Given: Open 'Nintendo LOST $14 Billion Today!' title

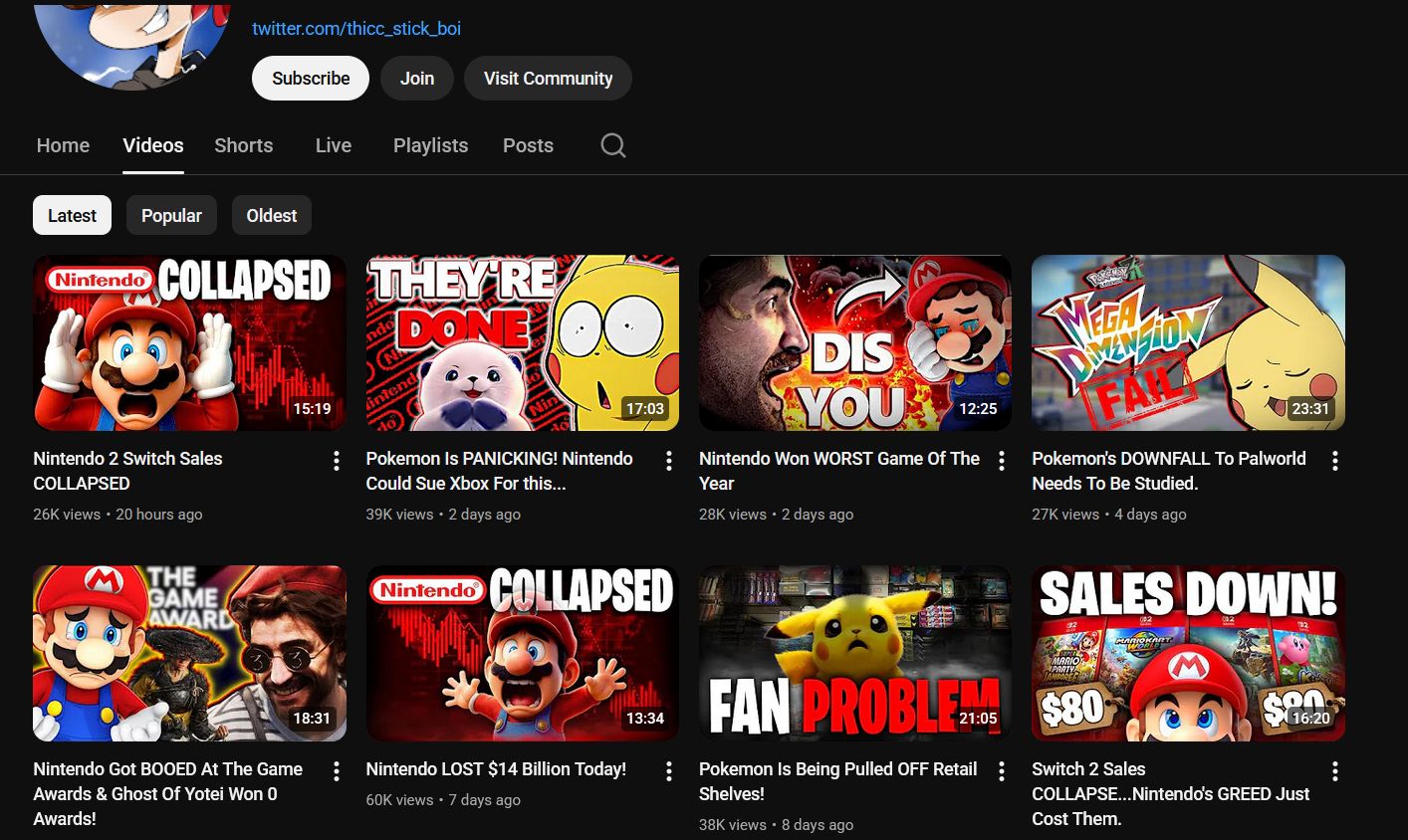Looking at the screenshot, I should point(496,769).
